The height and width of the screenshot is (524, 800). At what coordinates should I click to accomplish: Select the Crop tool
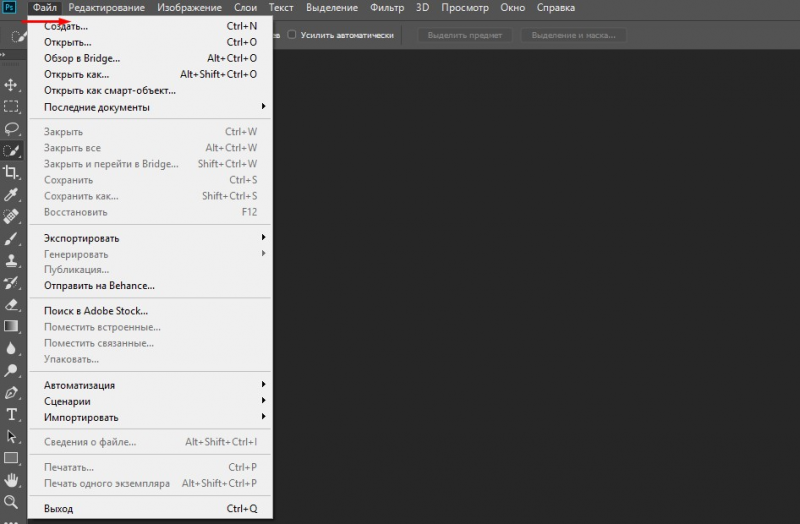(11, 172)
